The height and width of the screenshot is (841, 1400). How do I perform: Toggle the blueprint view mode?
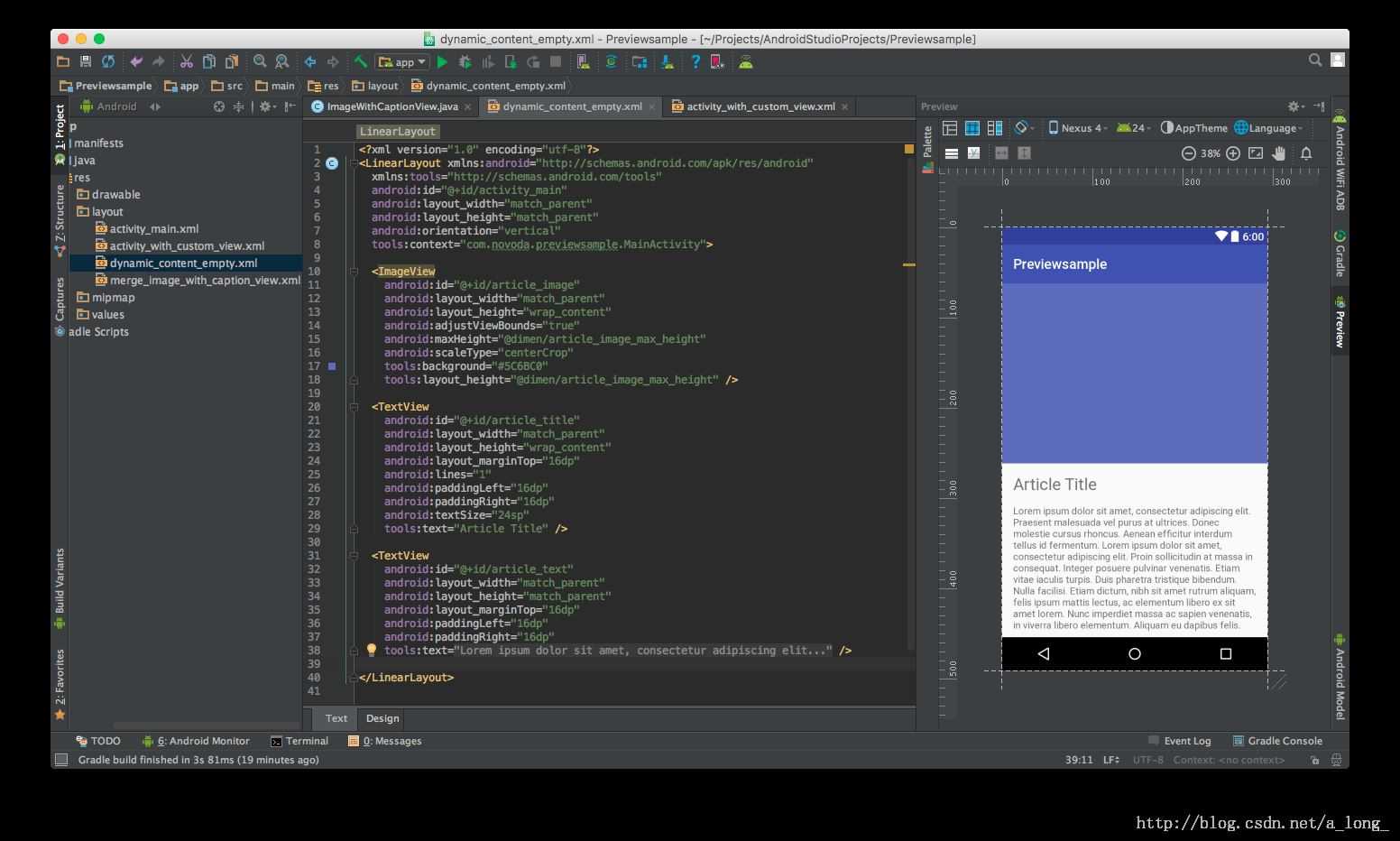(x=972, y=128)
